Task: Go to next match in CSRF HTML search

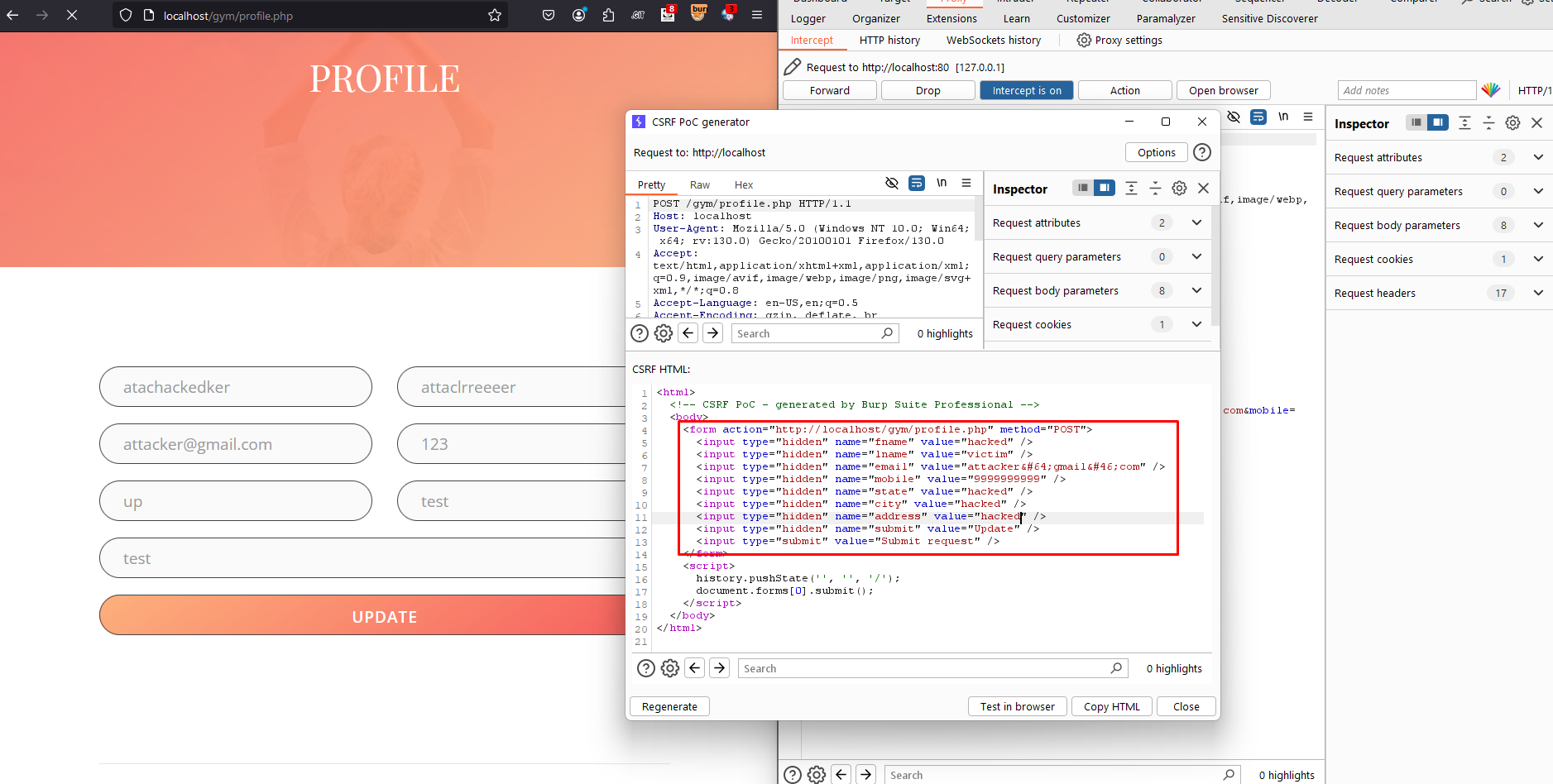Action: click(720, 668)
